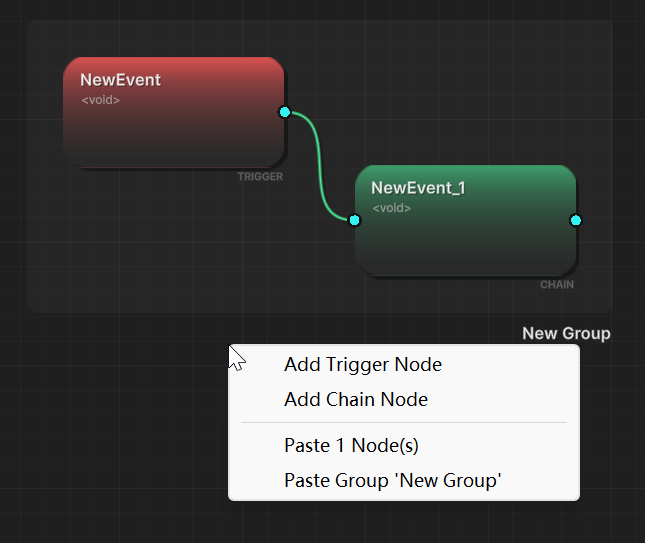Click the NewEvent_1 title text
645x543 pixels.
pyautogui.click(x=417, y=188)
